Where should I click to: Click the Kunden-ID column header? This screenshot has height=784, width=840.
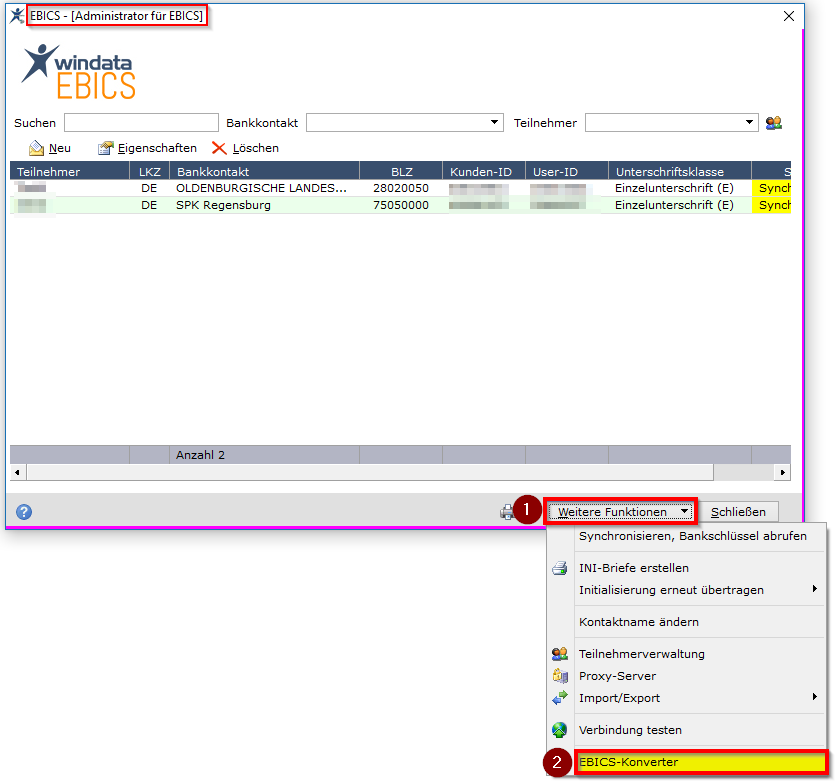[x=484, y=171]
